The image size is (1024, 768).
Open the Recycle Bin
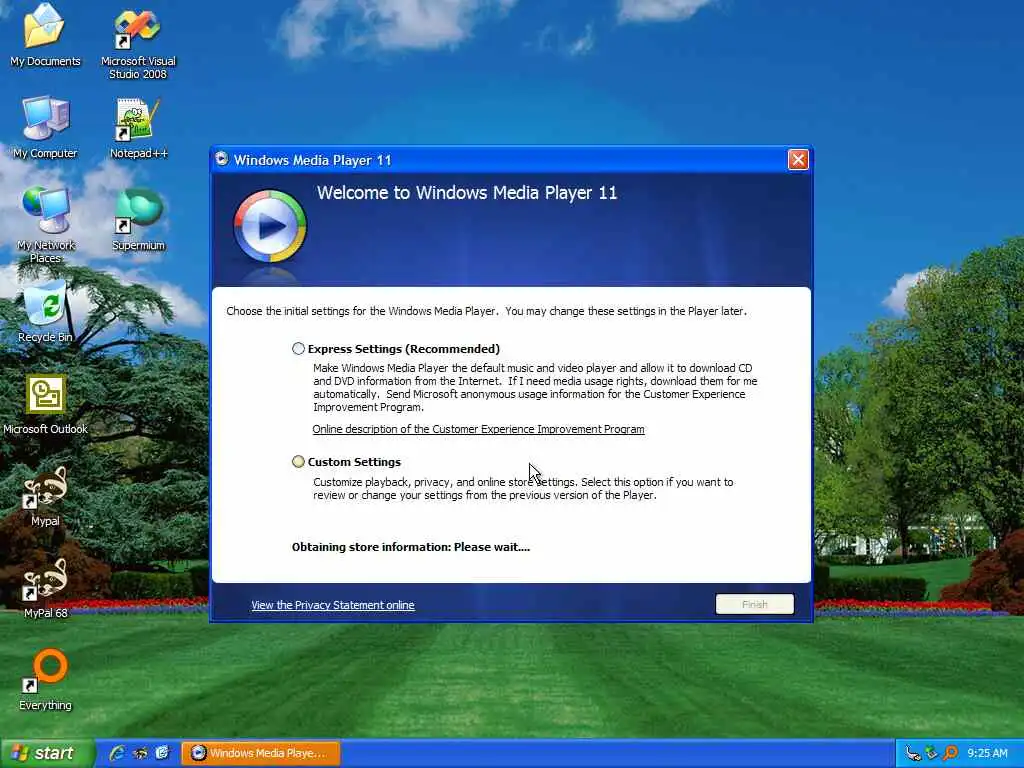[45, 312]
